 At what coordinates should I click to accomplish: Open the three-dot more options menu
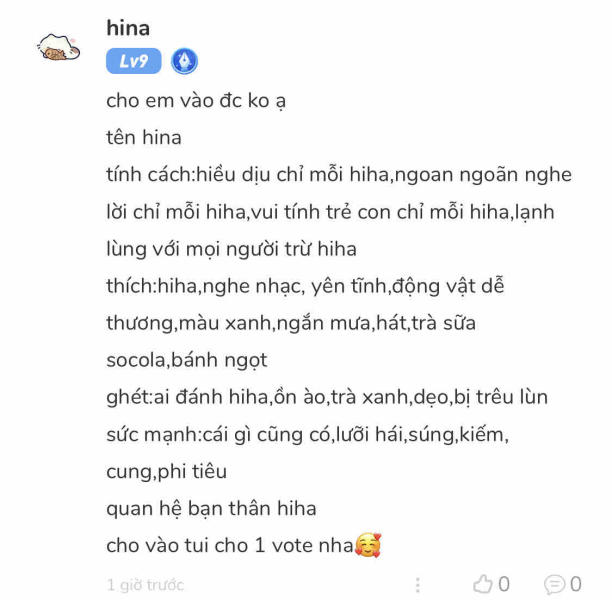pyautogui.click(x=418, y=585)
